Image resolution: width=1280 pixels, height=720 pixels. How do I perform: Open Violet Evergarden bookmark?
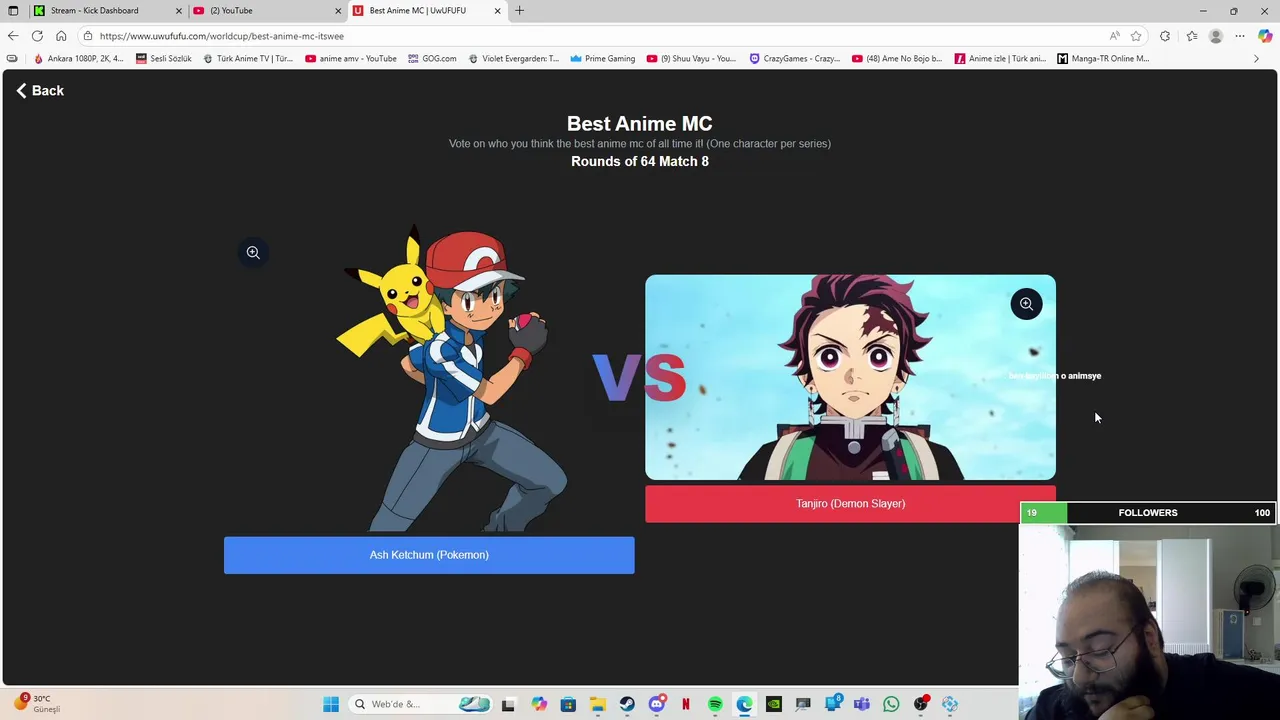[x=513, y=59]
